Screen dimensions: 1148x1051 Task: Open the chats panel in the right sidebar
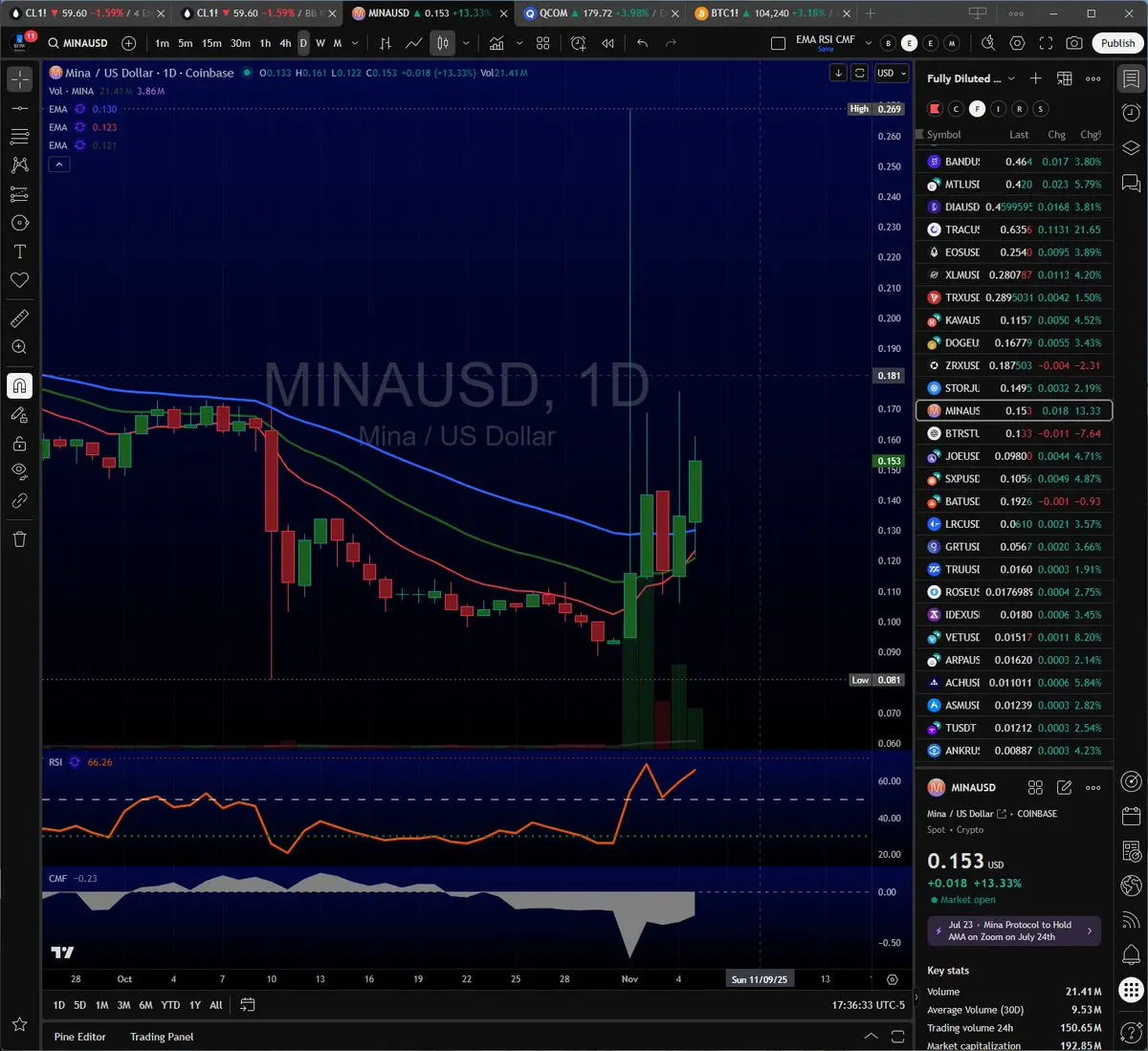point(1131,182)
